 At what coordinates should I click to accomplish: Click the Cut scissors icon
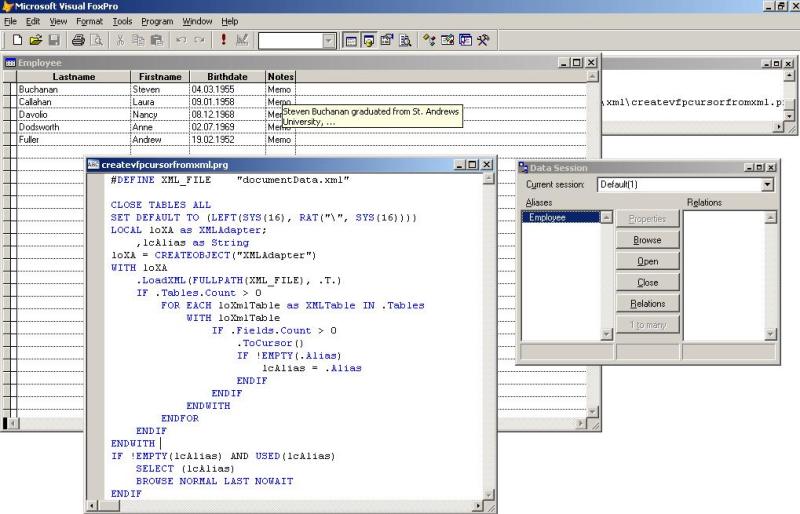[120, 40]
